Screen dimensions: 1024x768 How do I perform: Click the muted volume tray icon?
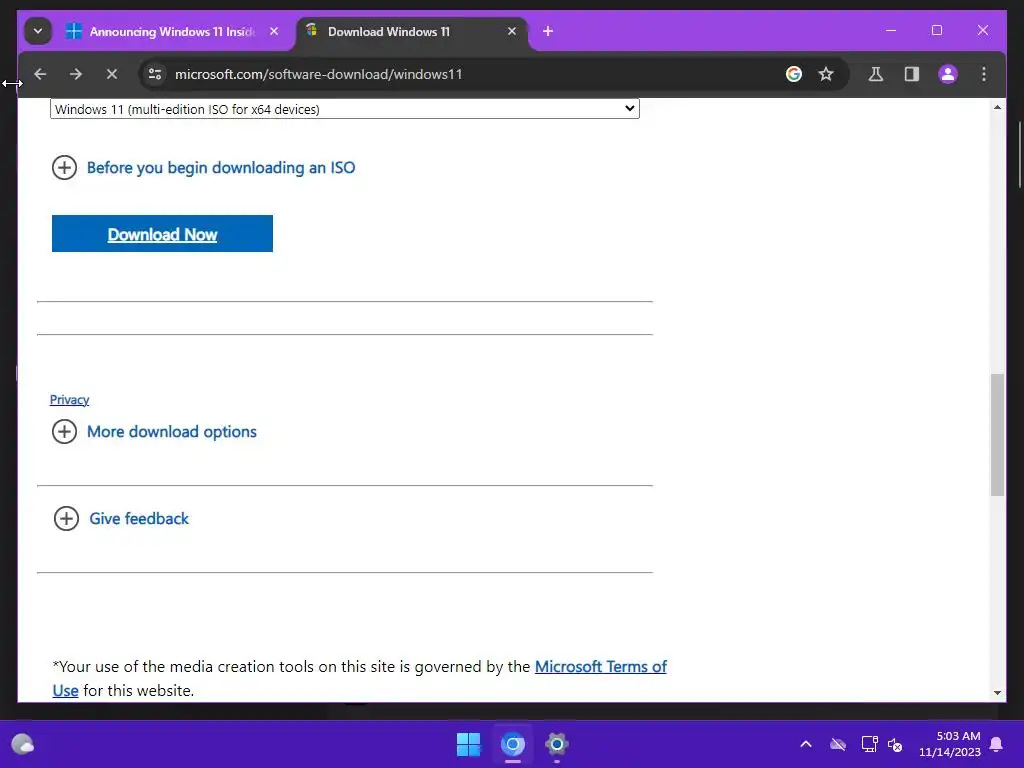(x=895, y=744)
